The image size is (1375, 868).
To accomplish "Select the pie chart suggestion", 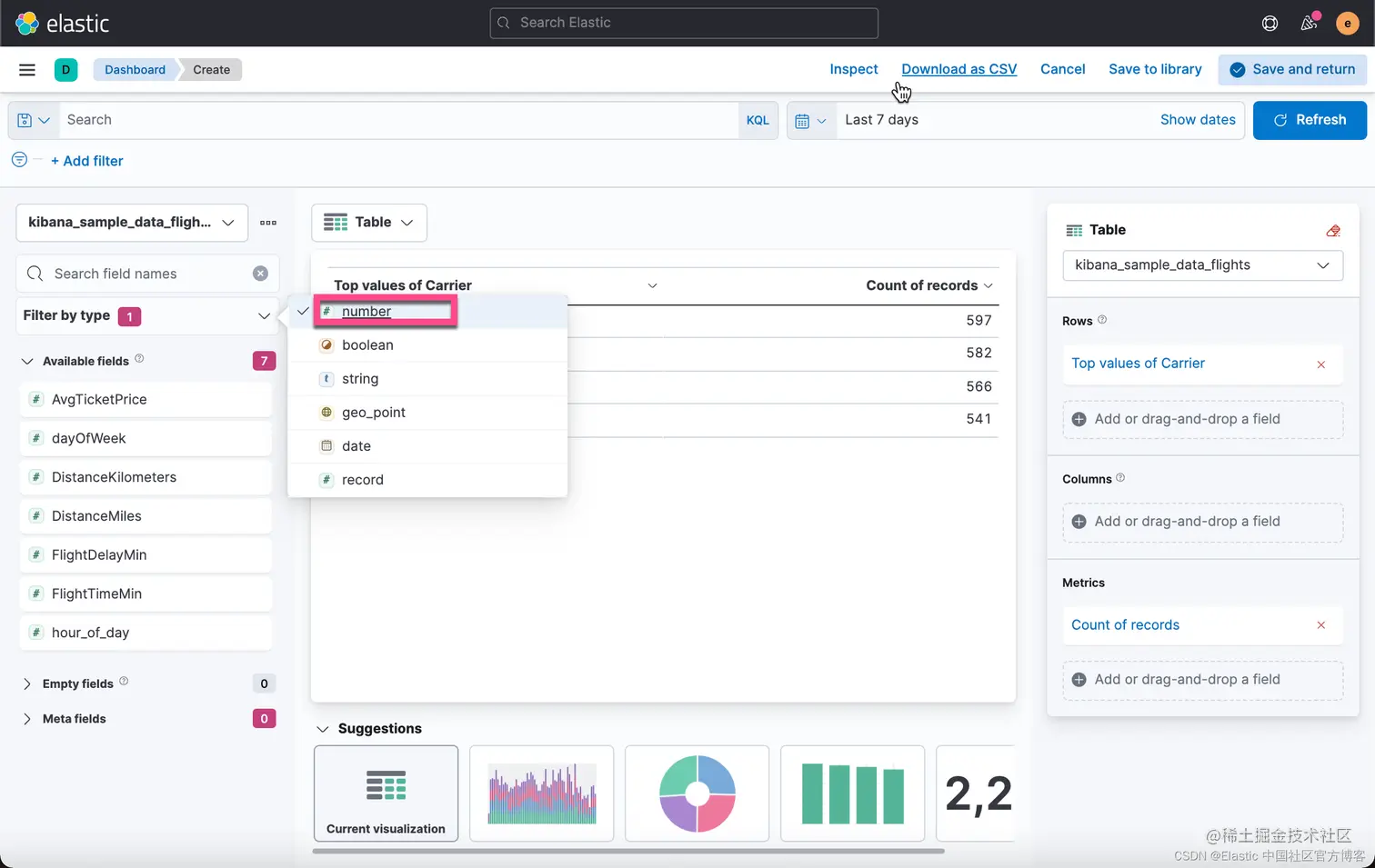I will (x=698, y=793).
